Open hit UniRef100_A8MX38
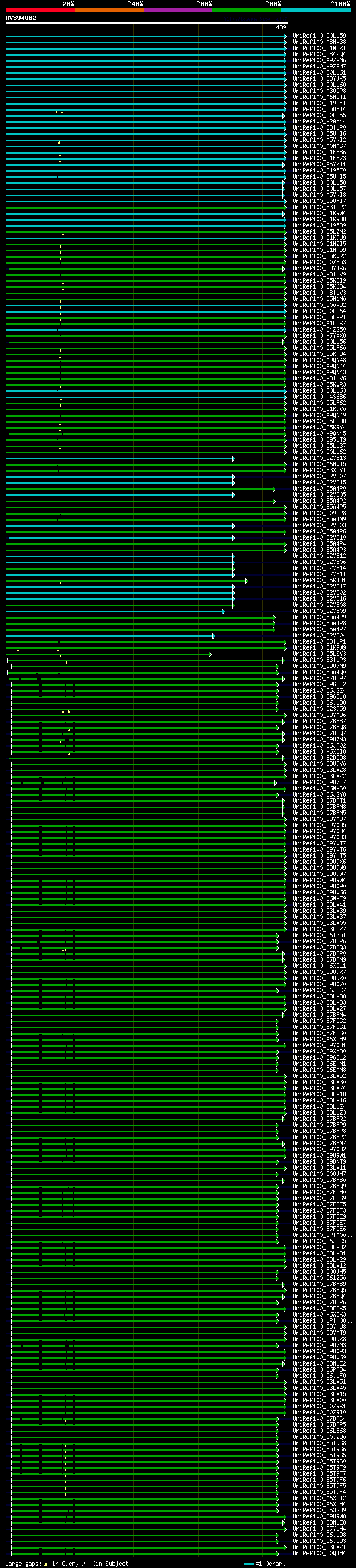 [x=319, y=42]
